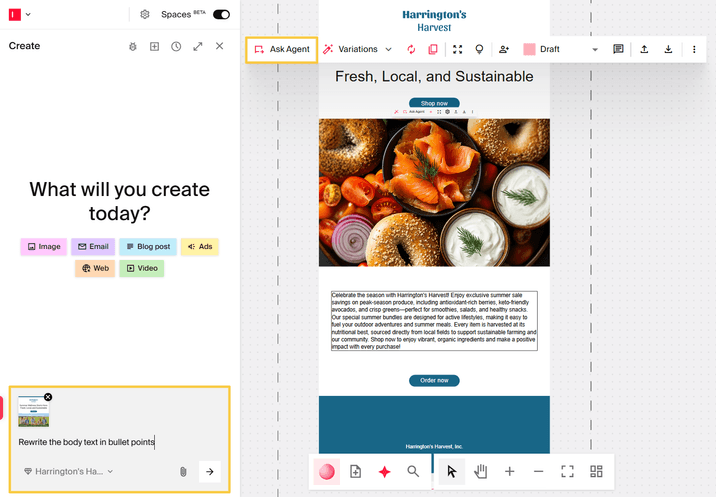
Task: Select the hand pan tool
Action: pyautogui.click(x=481, y=471)
